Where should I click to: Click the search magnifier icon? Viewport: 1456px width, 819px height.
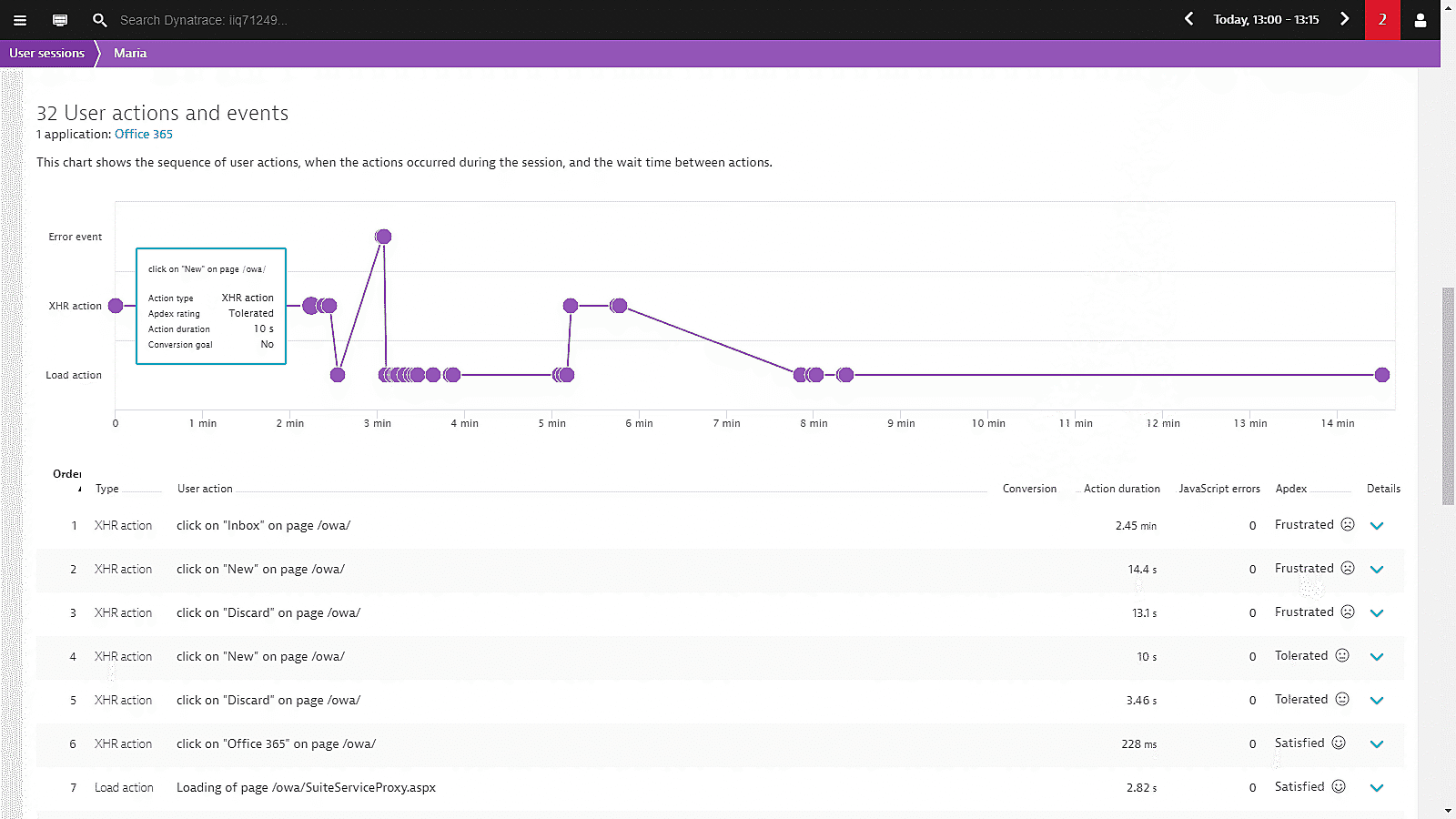(x=100, y=20)
